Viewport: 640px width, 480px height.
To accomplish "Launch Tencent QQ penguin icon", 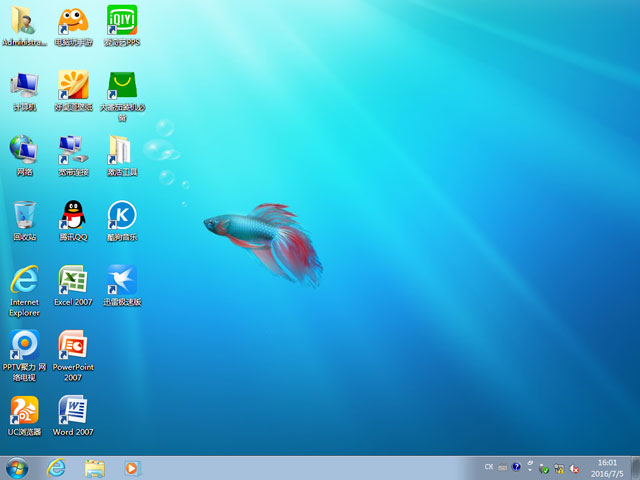I will (x=73, y=215).
